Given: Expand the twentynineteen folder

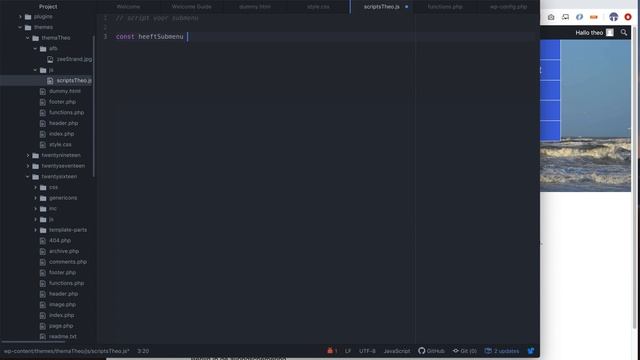Looking at the screenshot, I should pos(28,155).
